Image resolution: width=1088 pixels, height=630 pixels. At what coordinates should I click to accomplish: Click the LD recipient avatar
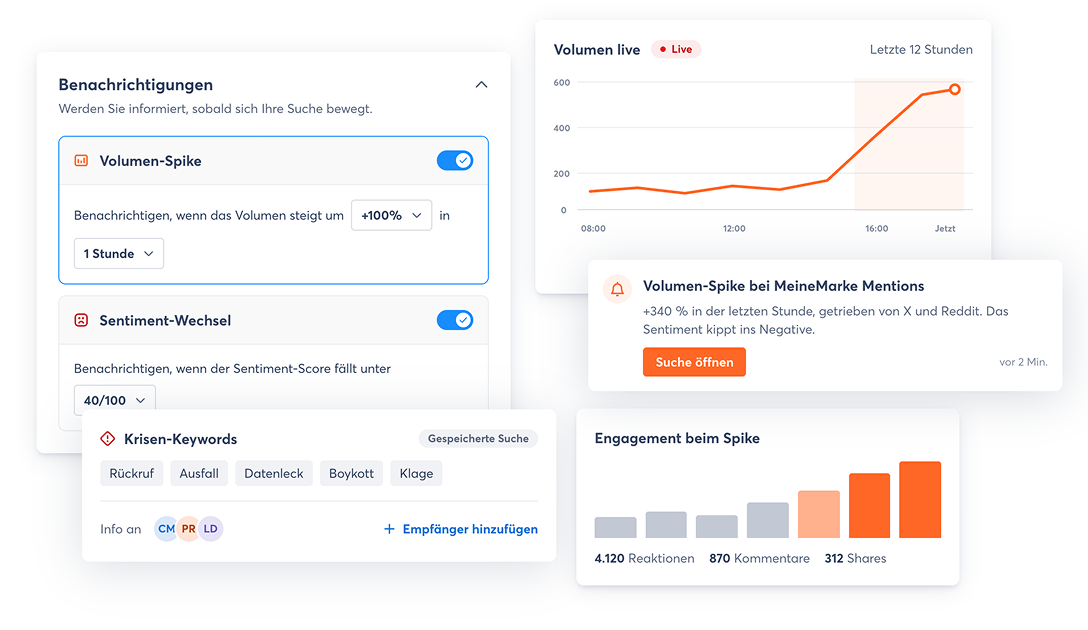210,529
